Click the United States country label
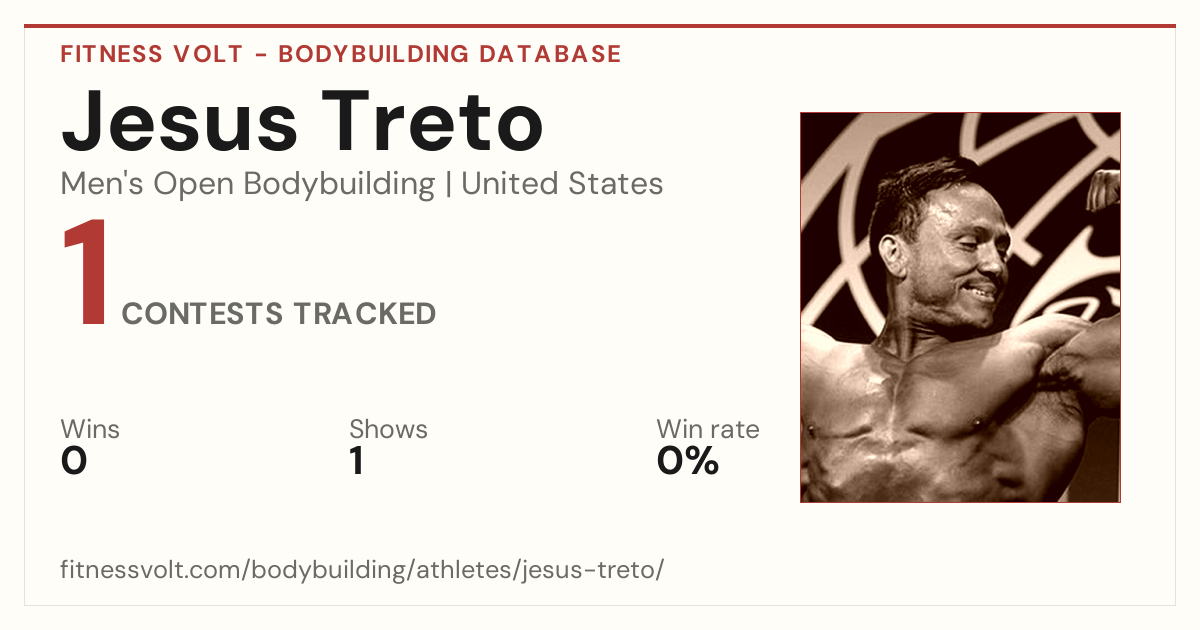Viewport: 1200px width, 630px height. [x=562, y=184]
